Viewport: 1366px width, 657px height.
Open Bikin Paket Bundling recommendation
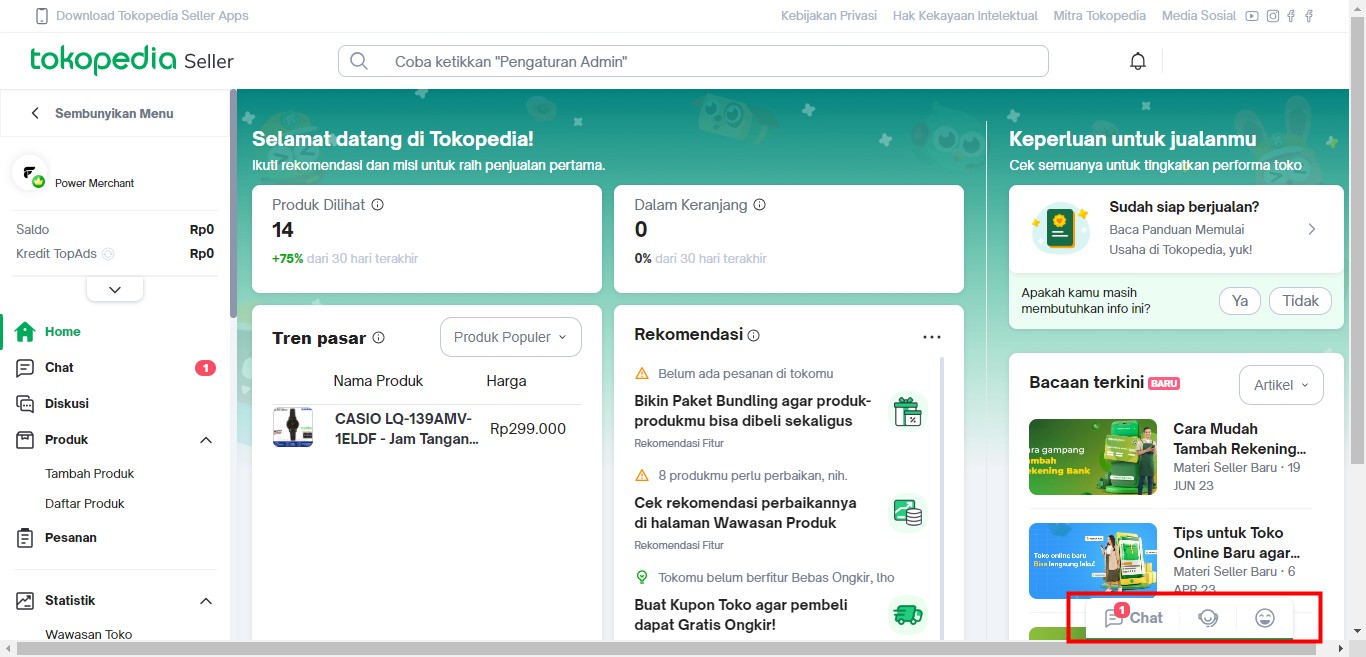[x=753, y=411]
